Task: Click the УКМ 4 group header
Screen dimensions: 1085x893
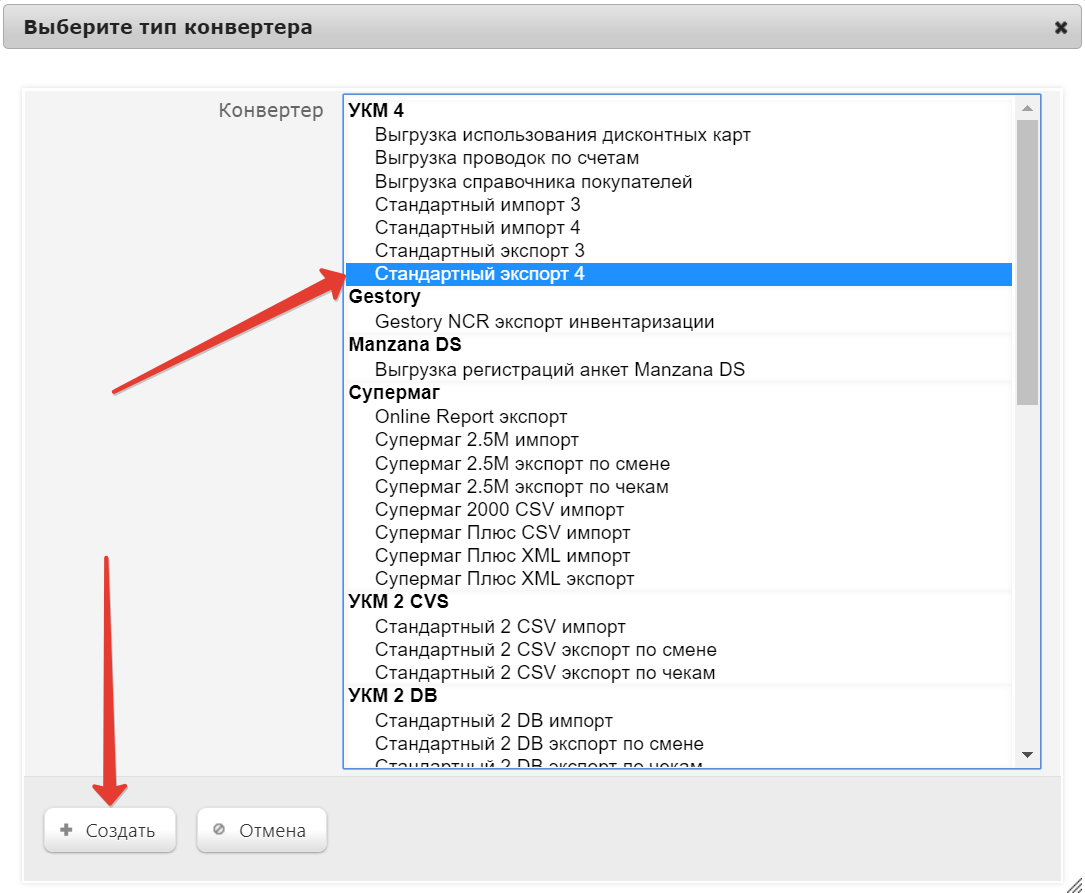Action: tap(376, 111)
